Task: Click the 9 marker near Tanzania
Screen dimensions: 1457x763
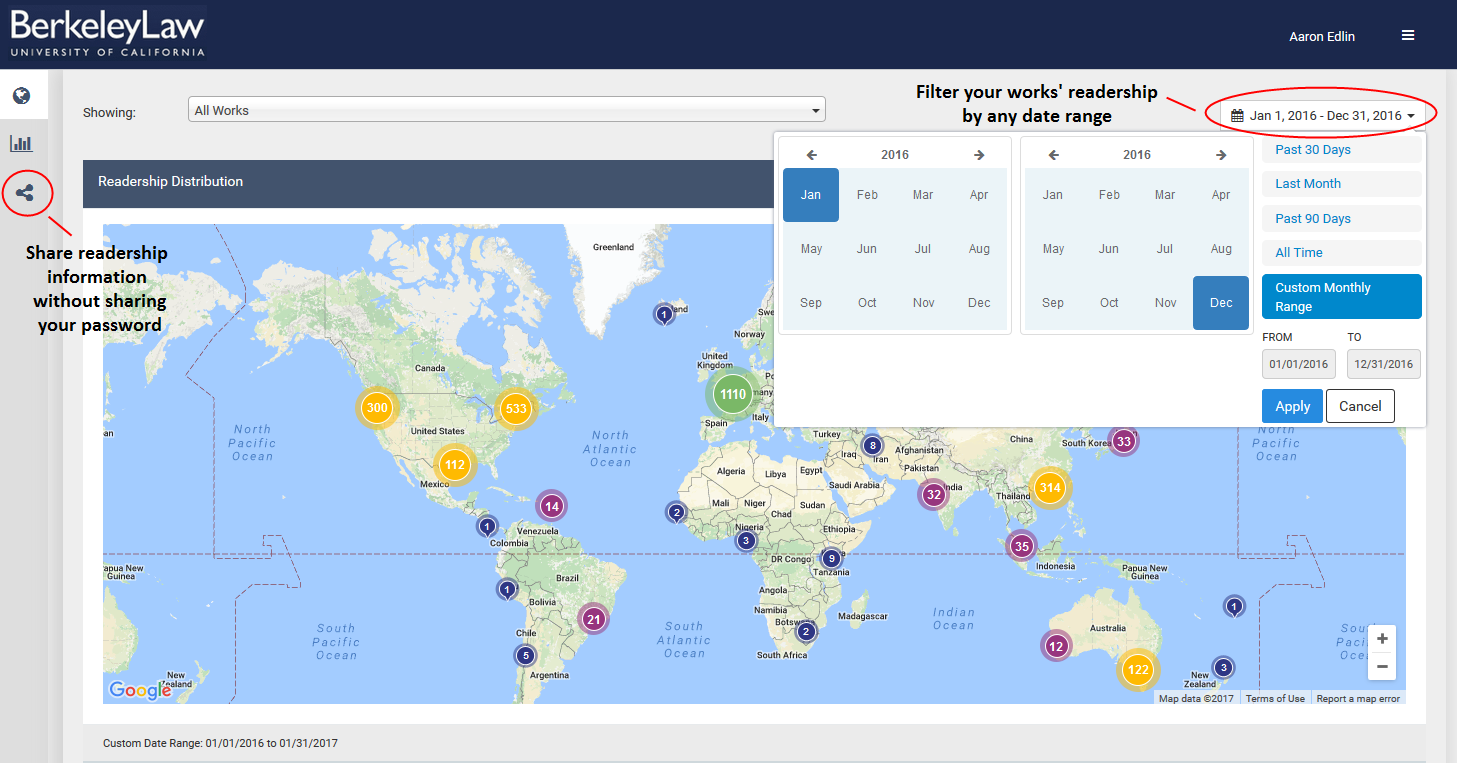Action: (x=830, y=559)
